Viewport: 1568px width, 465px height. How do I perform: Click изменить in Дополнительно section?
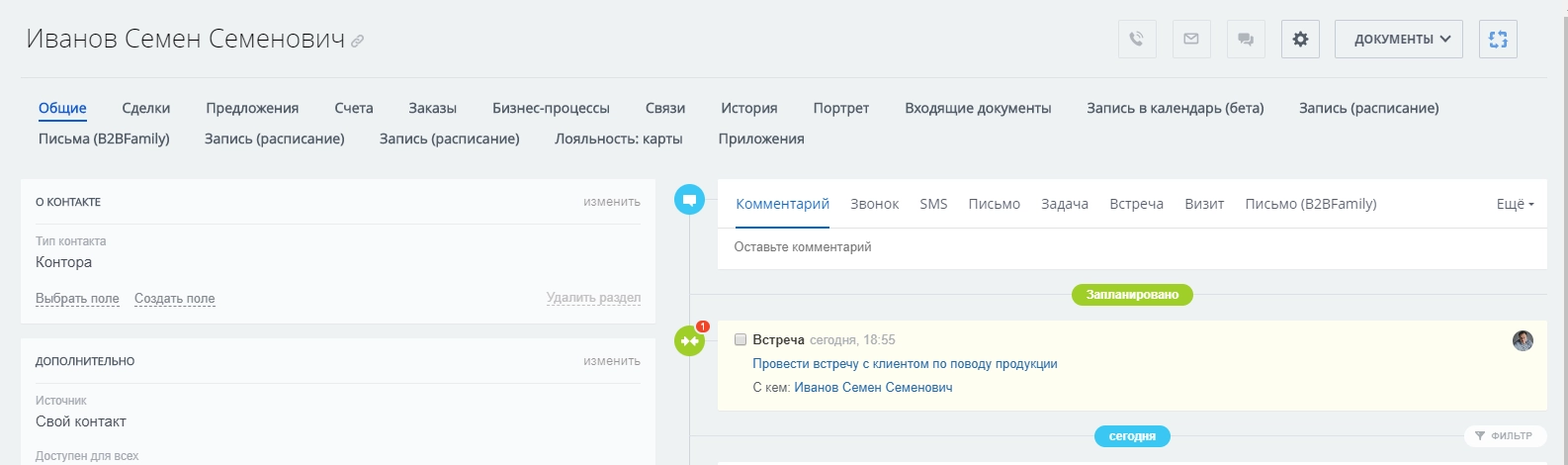[612, 361]
